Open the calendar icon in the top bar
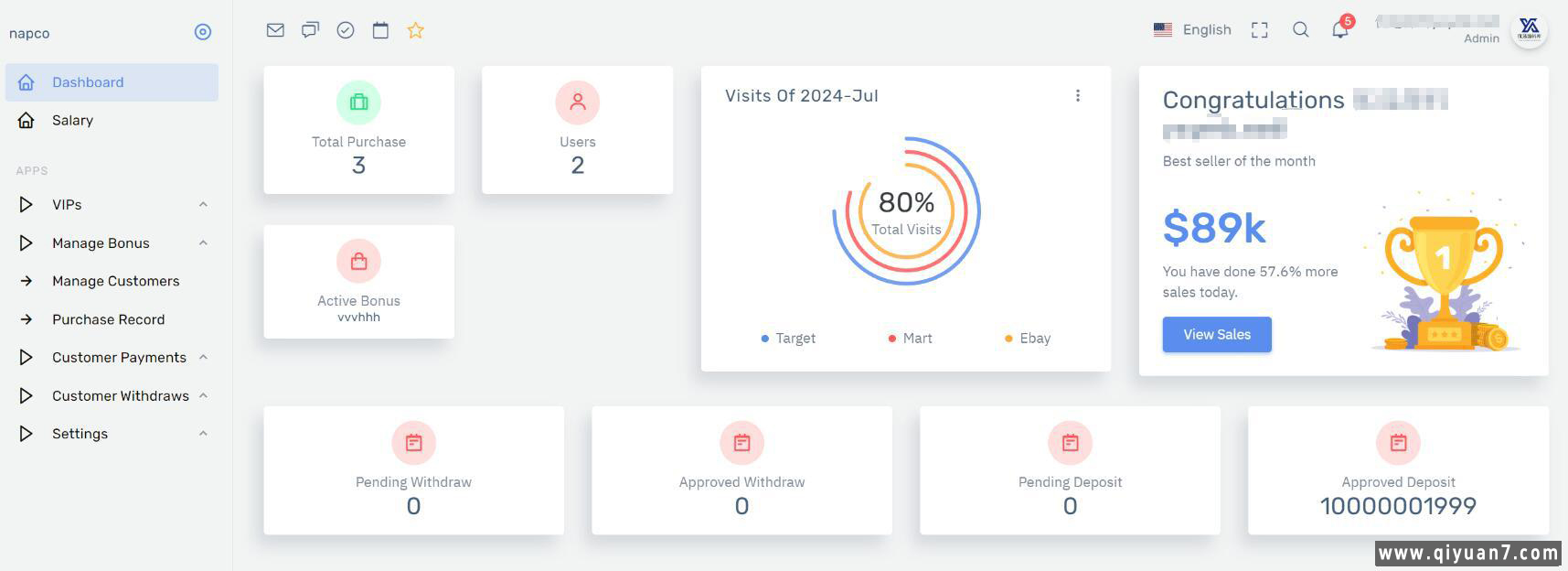1568x571 pixels. click(380, 30)
